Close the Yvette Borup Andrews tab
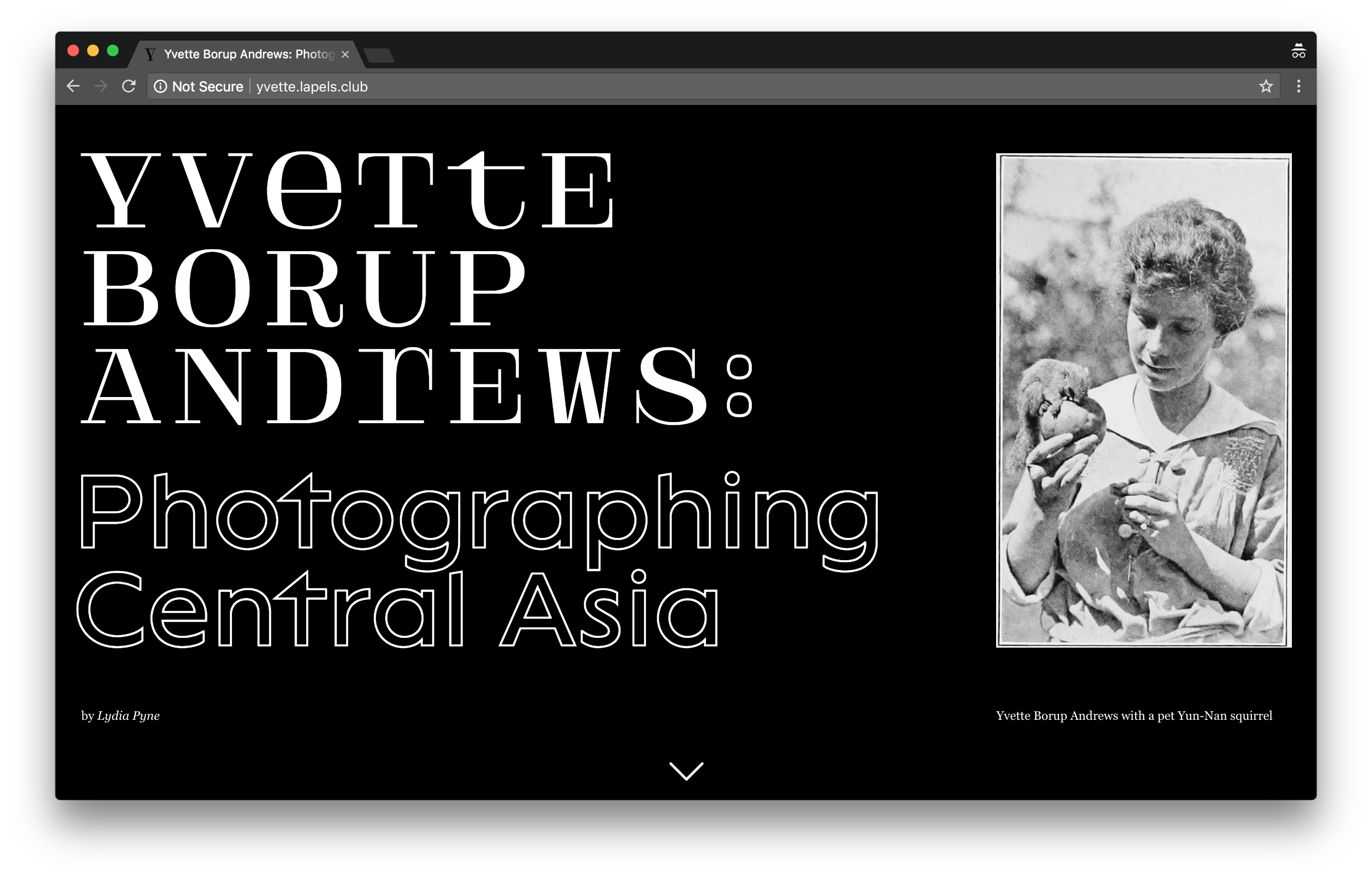This screenshot has height=879, width=1372. click(x=345, y=54)
